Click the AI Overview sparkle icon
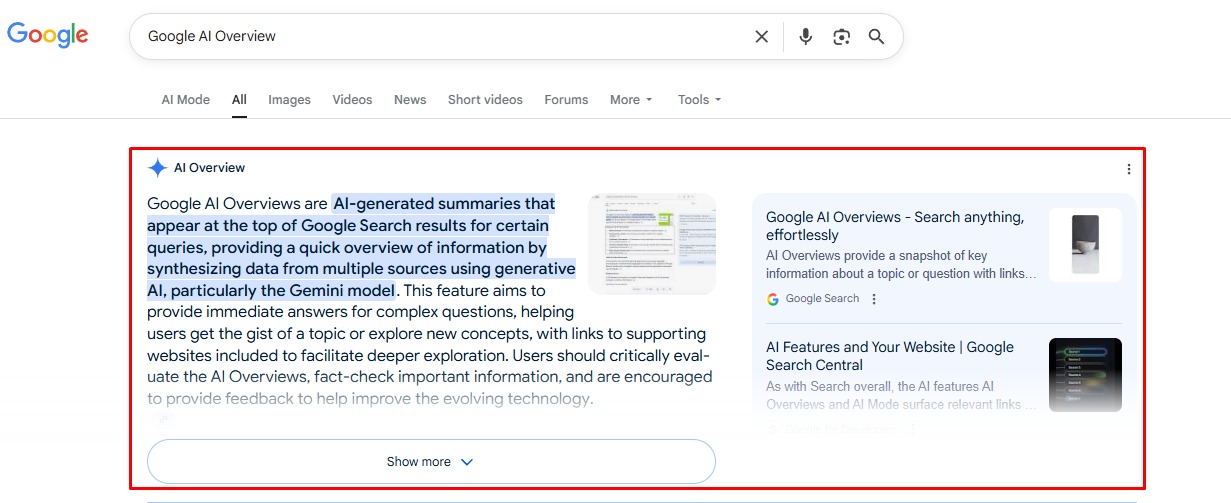 click(x=157, y=168)
